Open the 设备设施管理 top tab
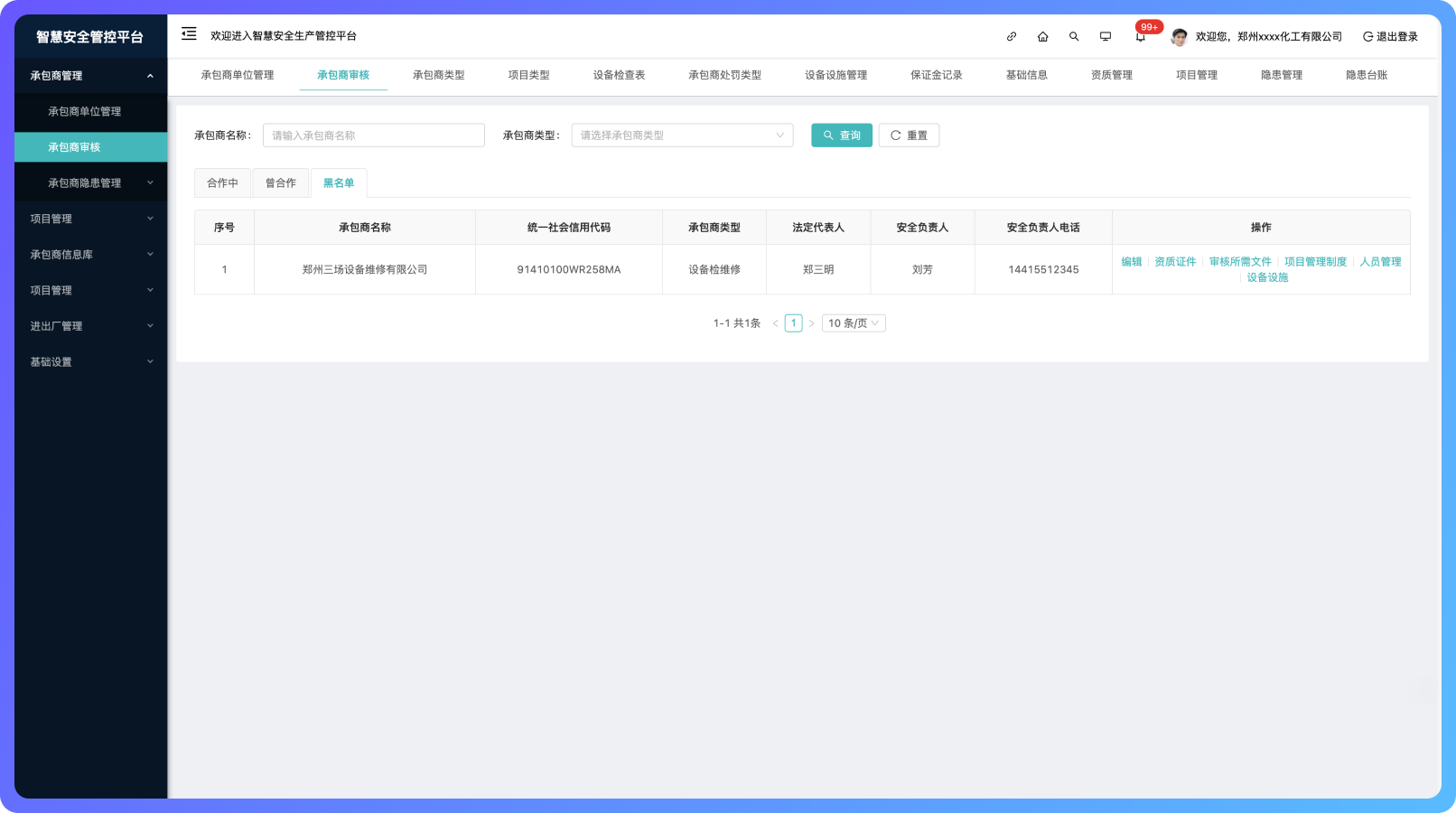1456x813 pixels. [836, 75]
